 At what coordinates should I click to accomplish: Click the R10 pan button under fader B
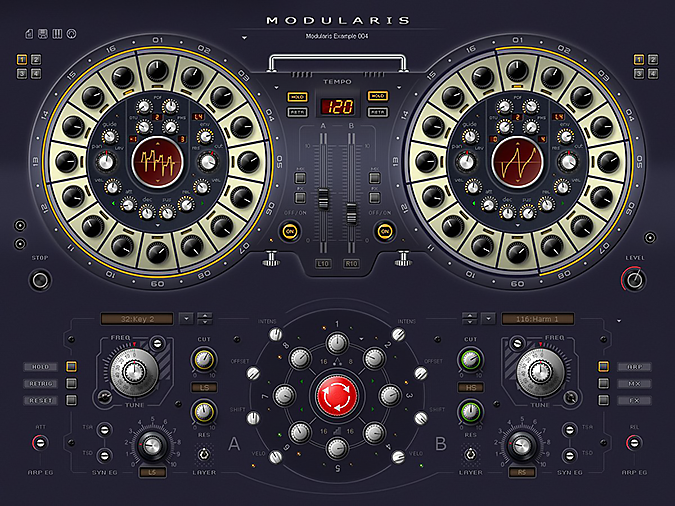(x=351, y=264)
